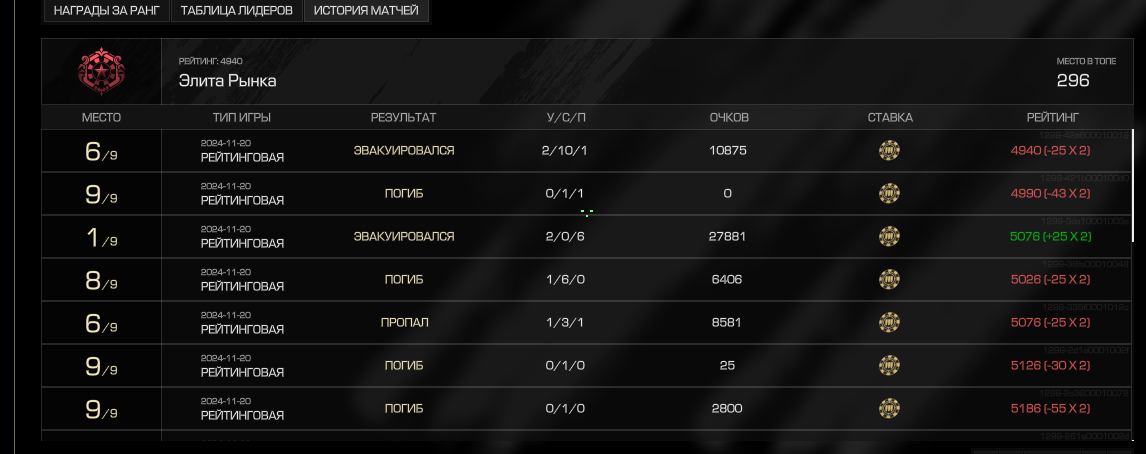The image size is (1146, 454).
Task: Click the bet chip in the 2800 points row
Action: [x=889, y=409]
